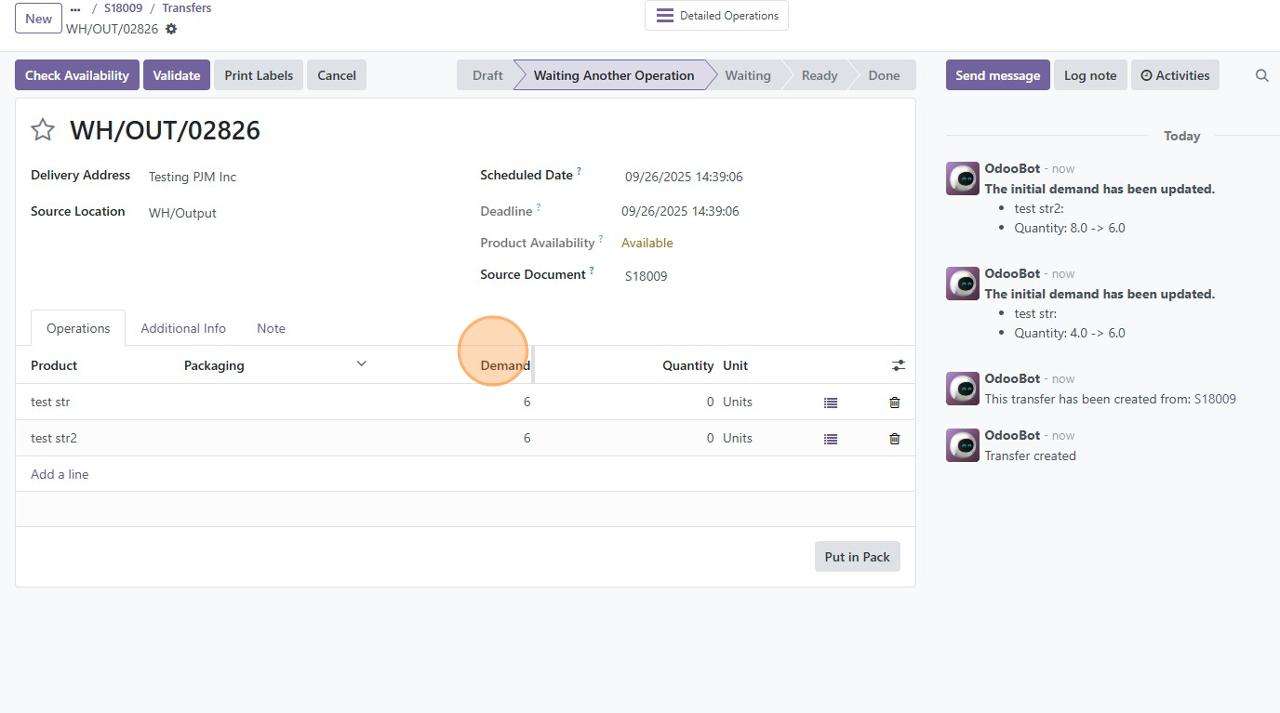The image size is (1280, 713).
Task: Delete the test str line
Action: (894, 402)
